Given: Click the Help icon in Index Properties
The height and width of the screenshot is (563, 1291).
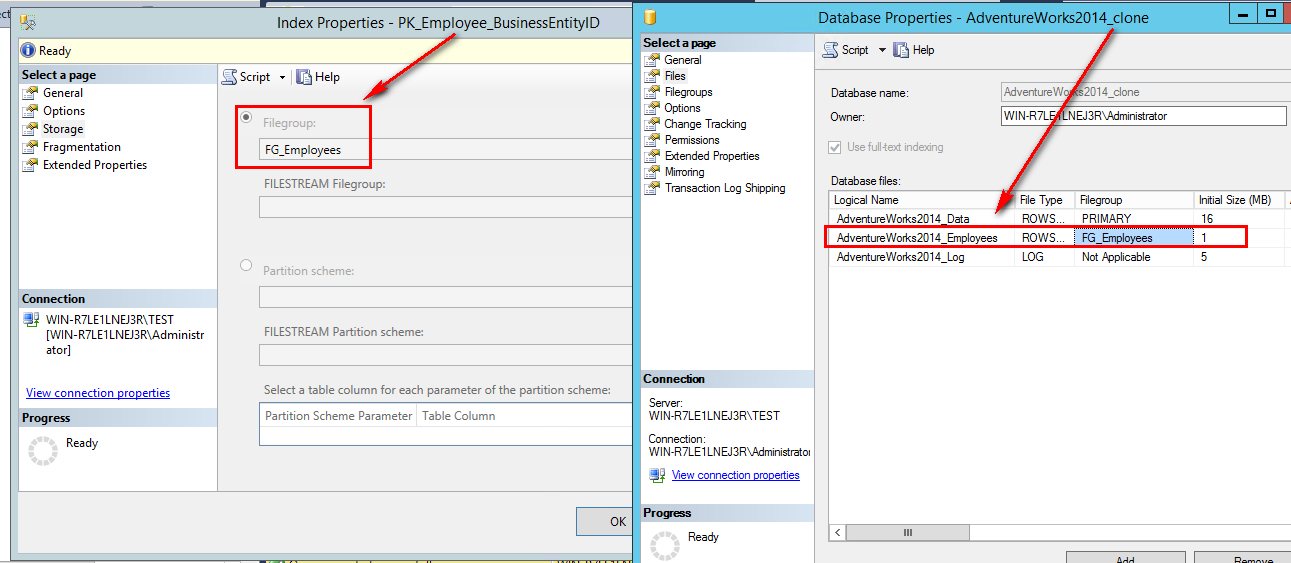Looking at the screenshot, I should (x=303, y=77).
